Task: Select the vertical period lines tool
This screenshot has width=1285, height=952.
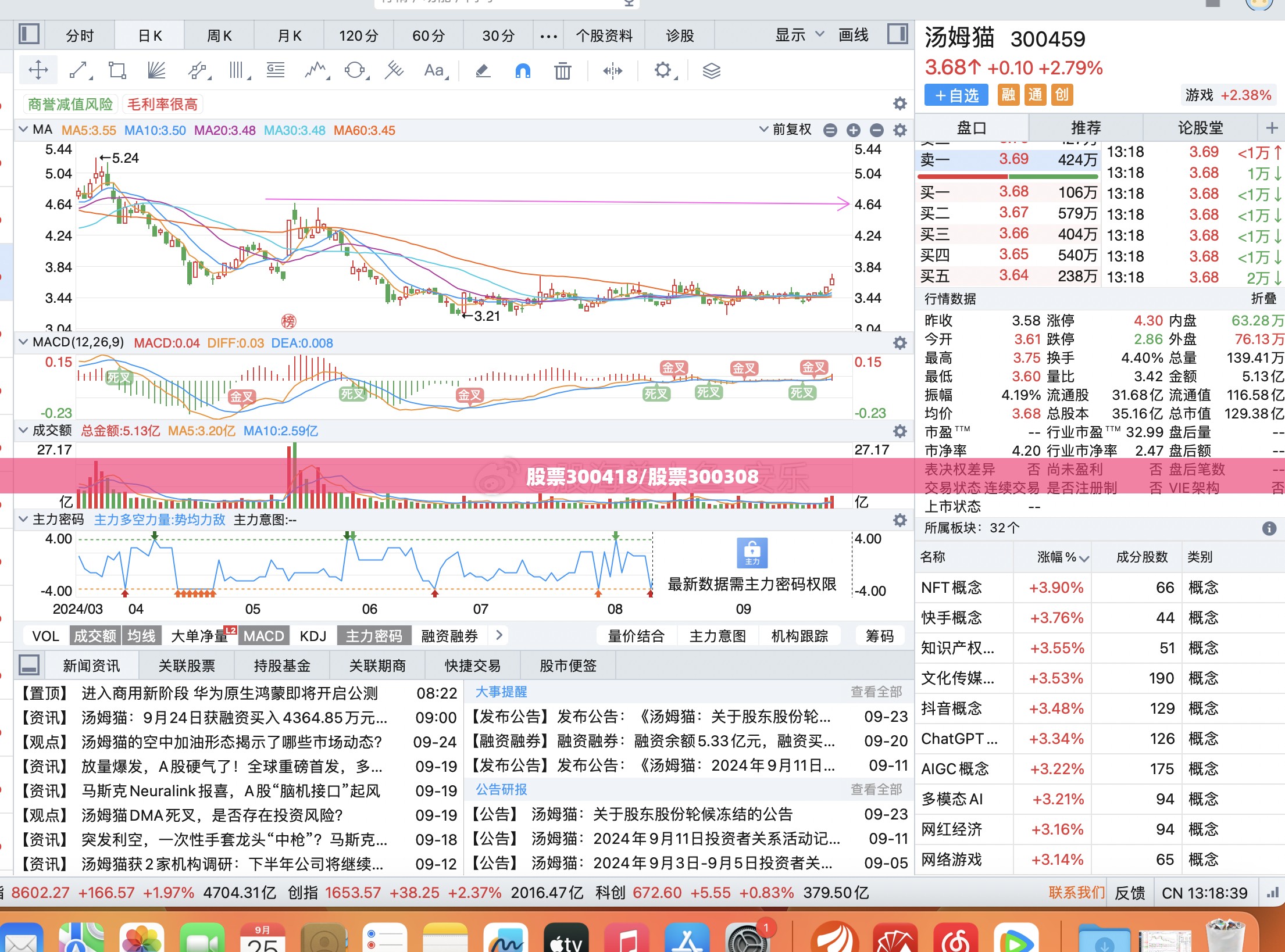Action: tap(238, 70)
